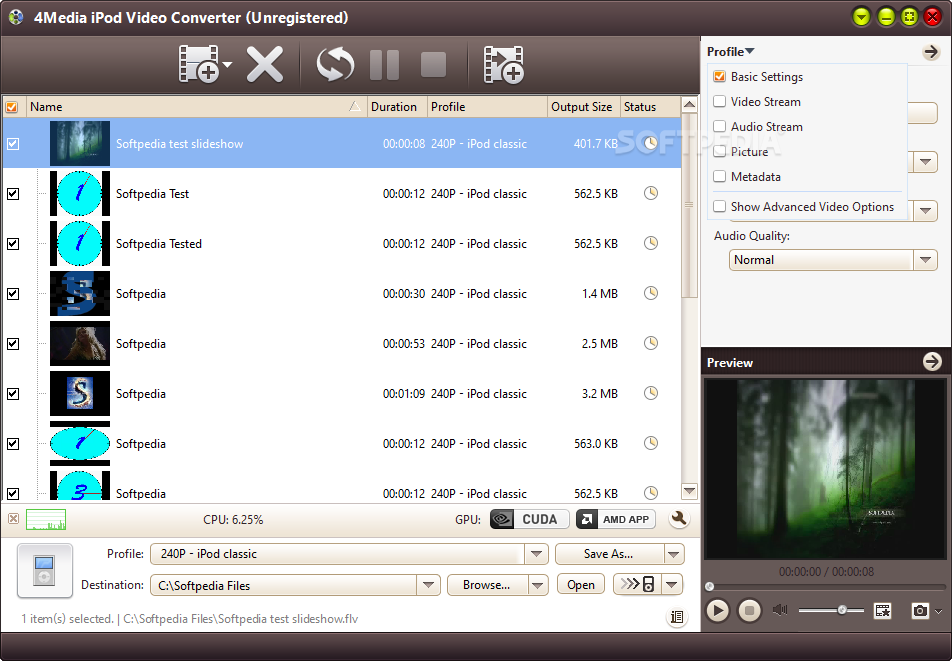Uncheck the Softpedia Tested row checkbox

click(x=13, y=243)
